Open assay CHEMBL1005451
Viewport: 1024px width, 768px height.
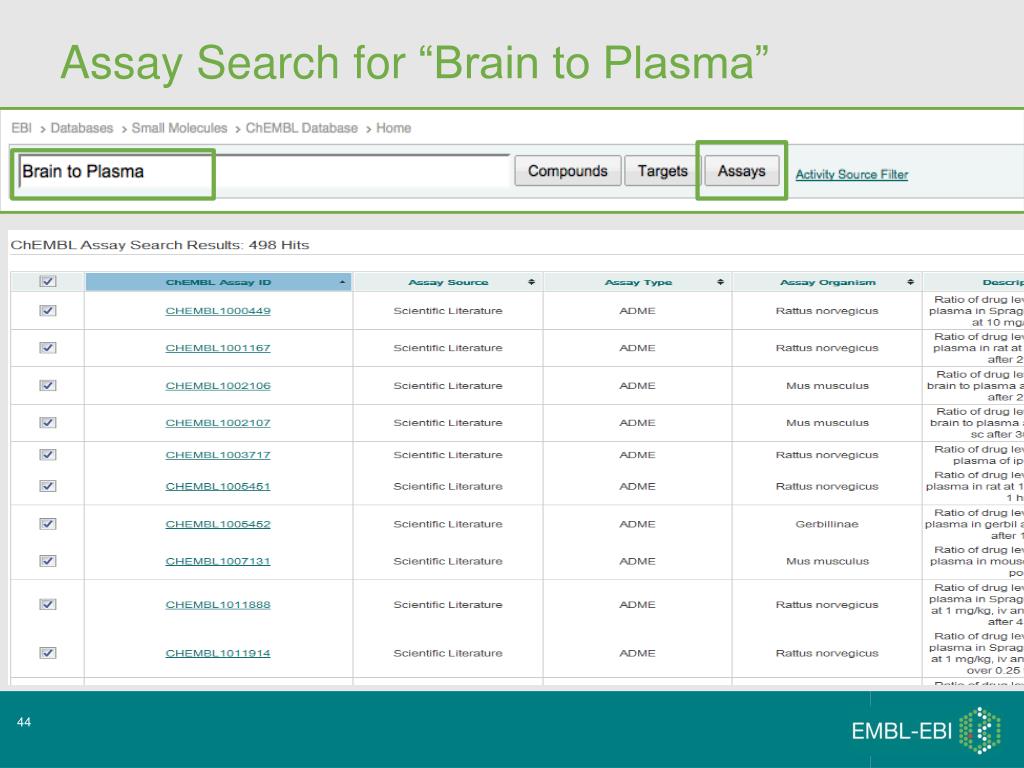coord(218,486)
